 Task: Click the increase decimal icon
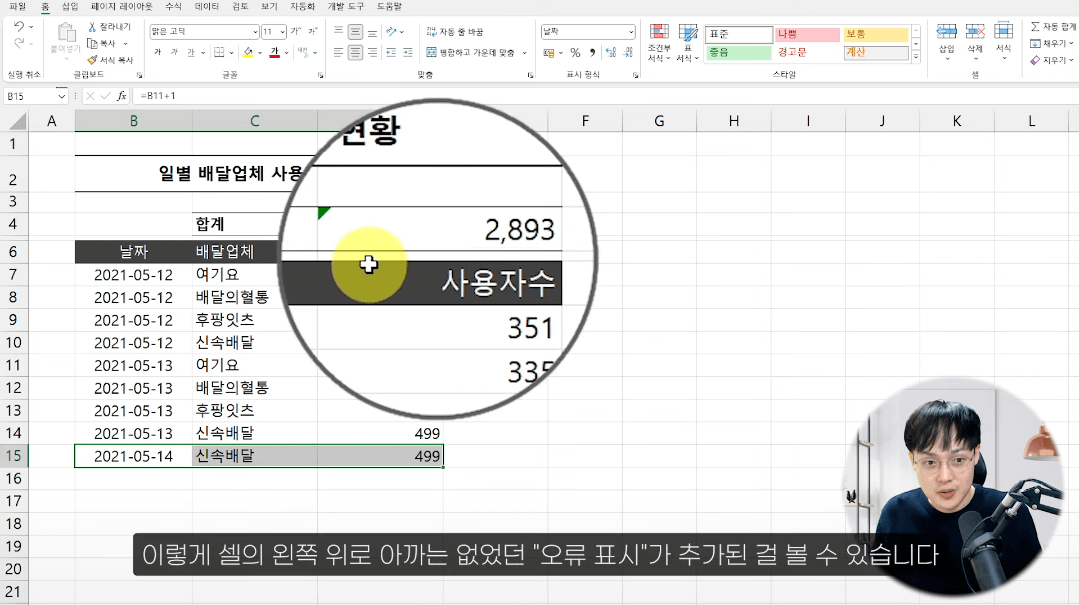[x=611, y=52]
